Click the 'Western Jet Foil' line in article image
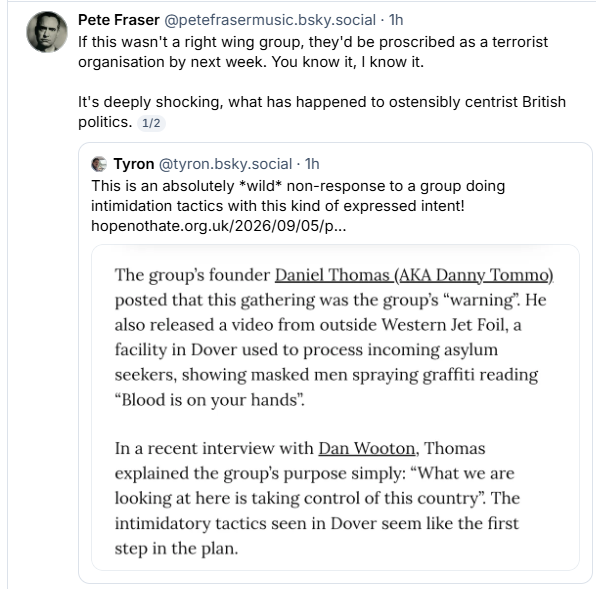 (x=318, y=325)
